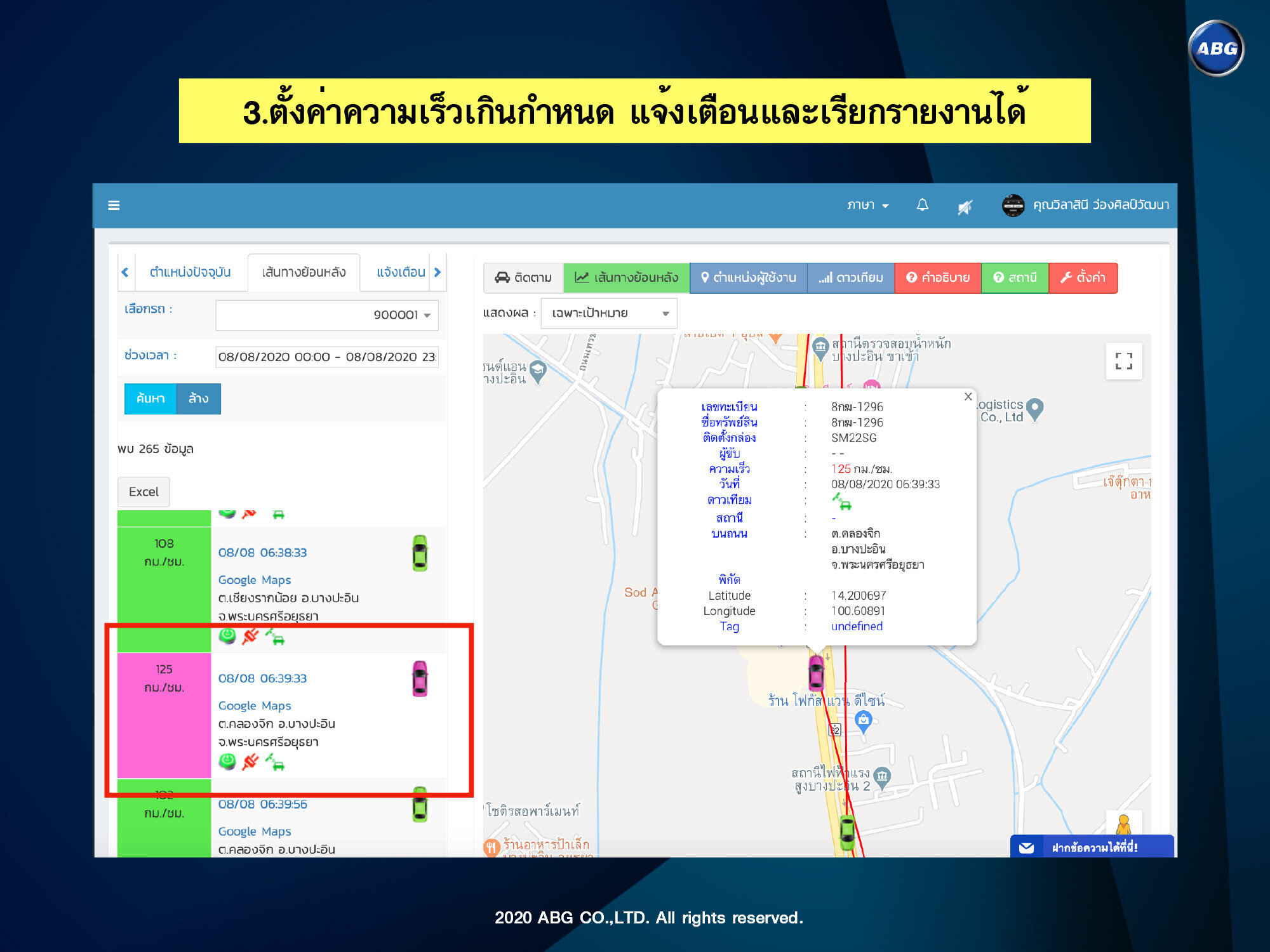The image size is (1270, 952).
Task: Select the 08/08 06:38:33 timestamp
Action: [x=262, y=553]
